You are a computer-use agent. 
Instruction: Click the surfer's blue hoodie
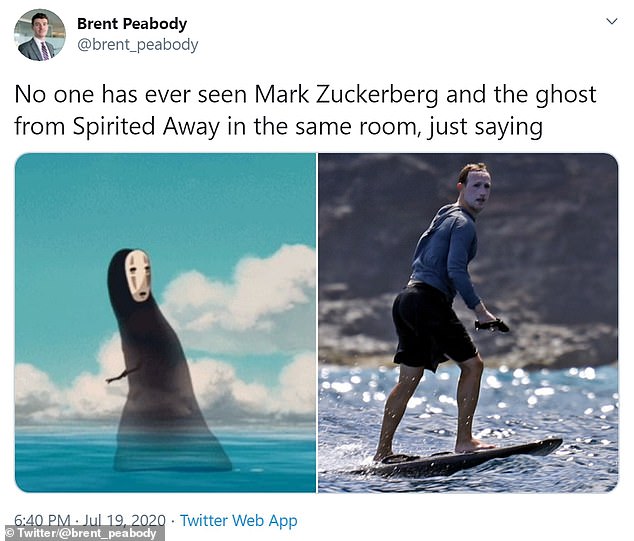(x=445, y=255)
